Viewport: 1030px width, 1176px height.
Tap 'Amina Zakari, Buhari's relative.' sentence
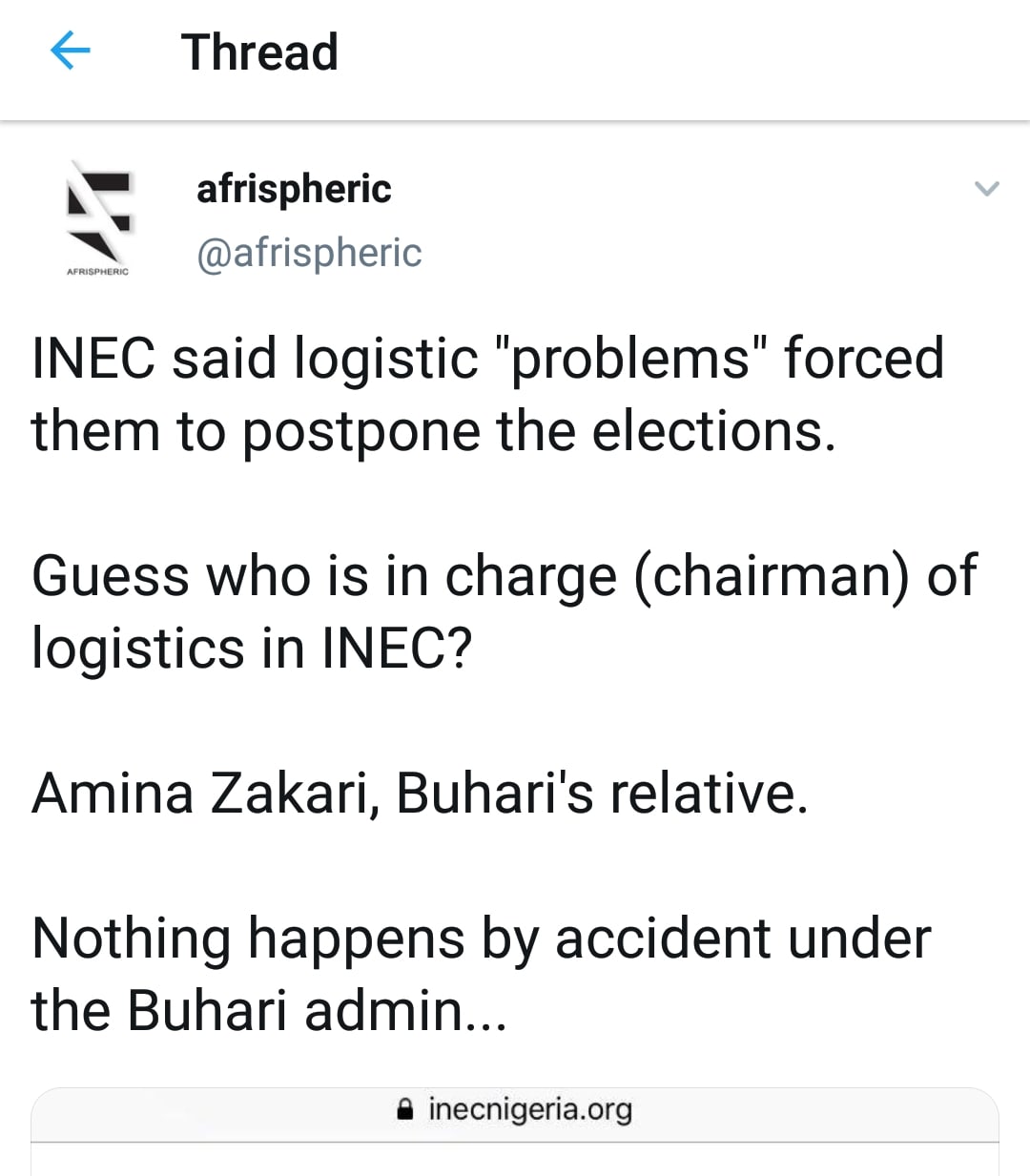420,794
